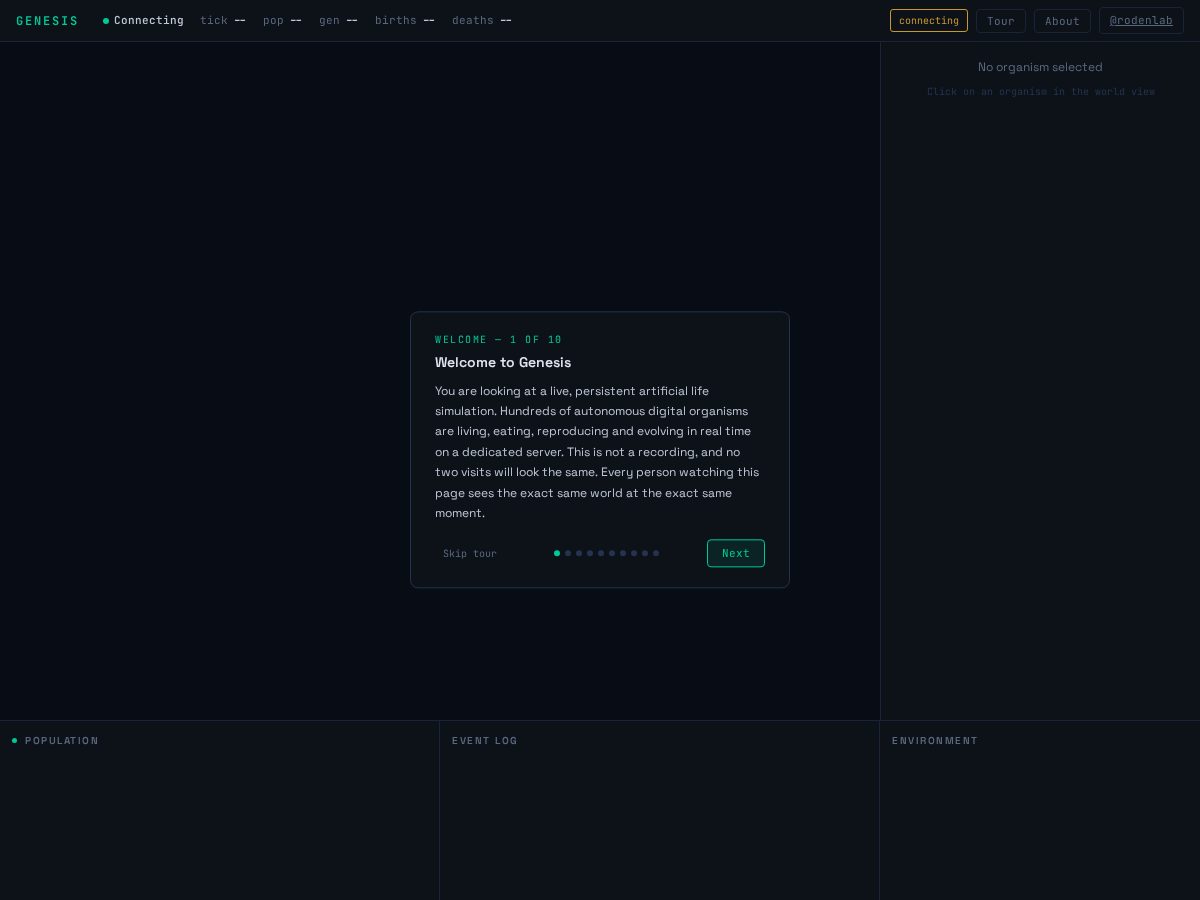Jump to the second tour progress dot
Viewport: 1200px width, 900px height.
click(x=568, y=553)
